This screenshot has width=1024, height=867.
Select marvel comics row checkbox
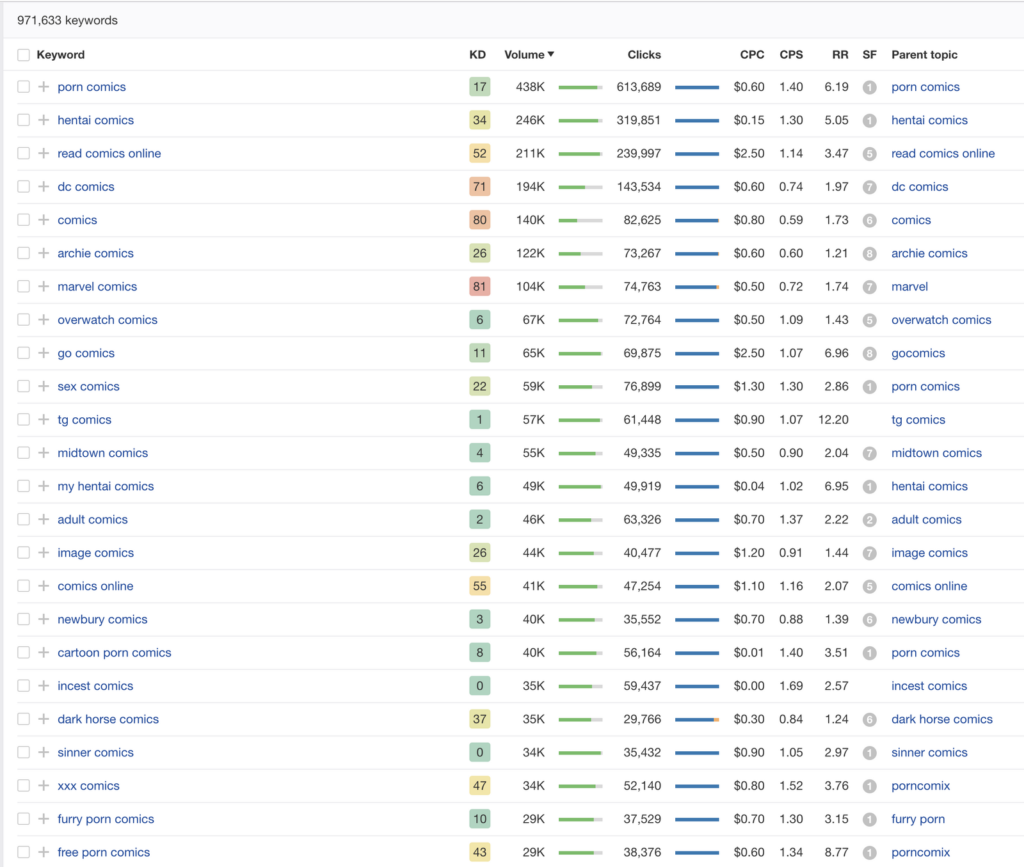click(24, 287)
